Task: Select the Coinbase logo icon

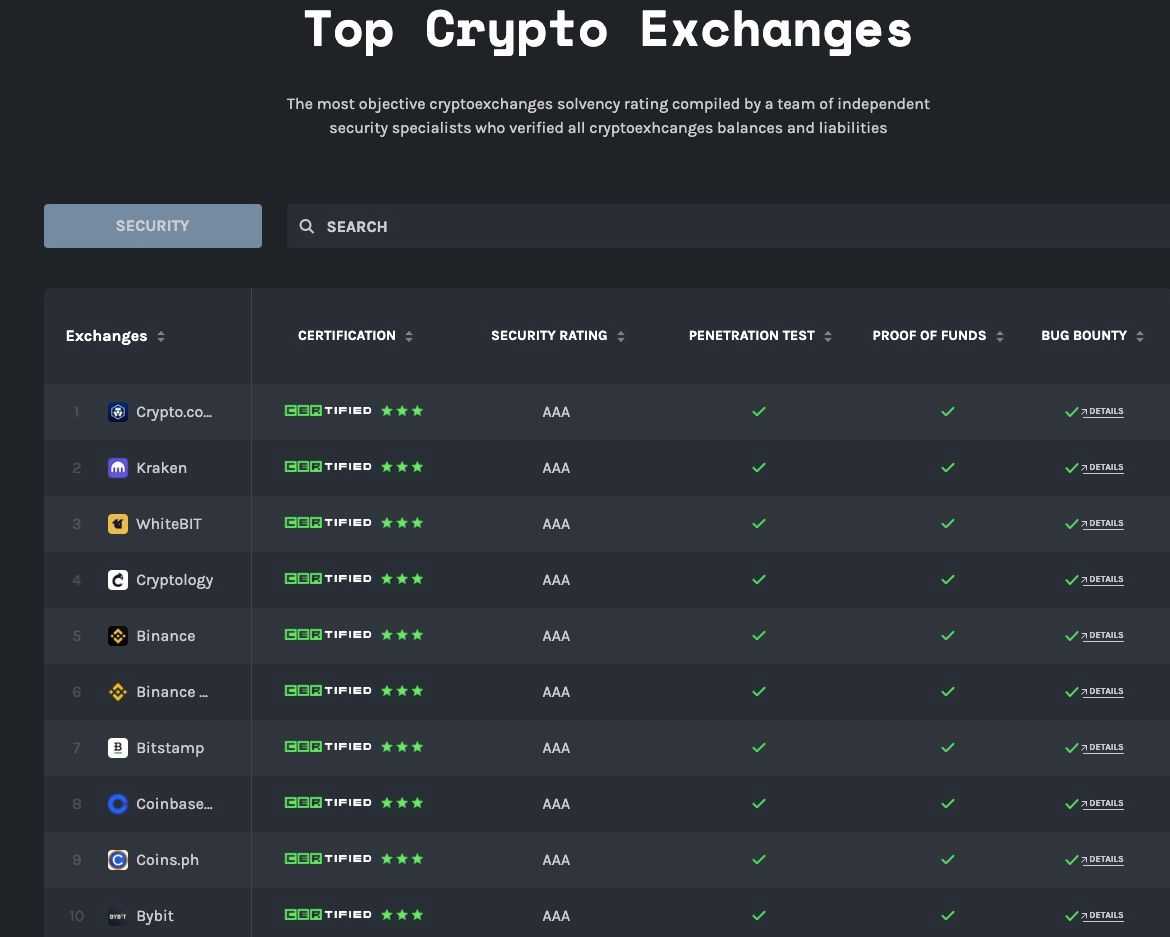Action: point(117,803)
